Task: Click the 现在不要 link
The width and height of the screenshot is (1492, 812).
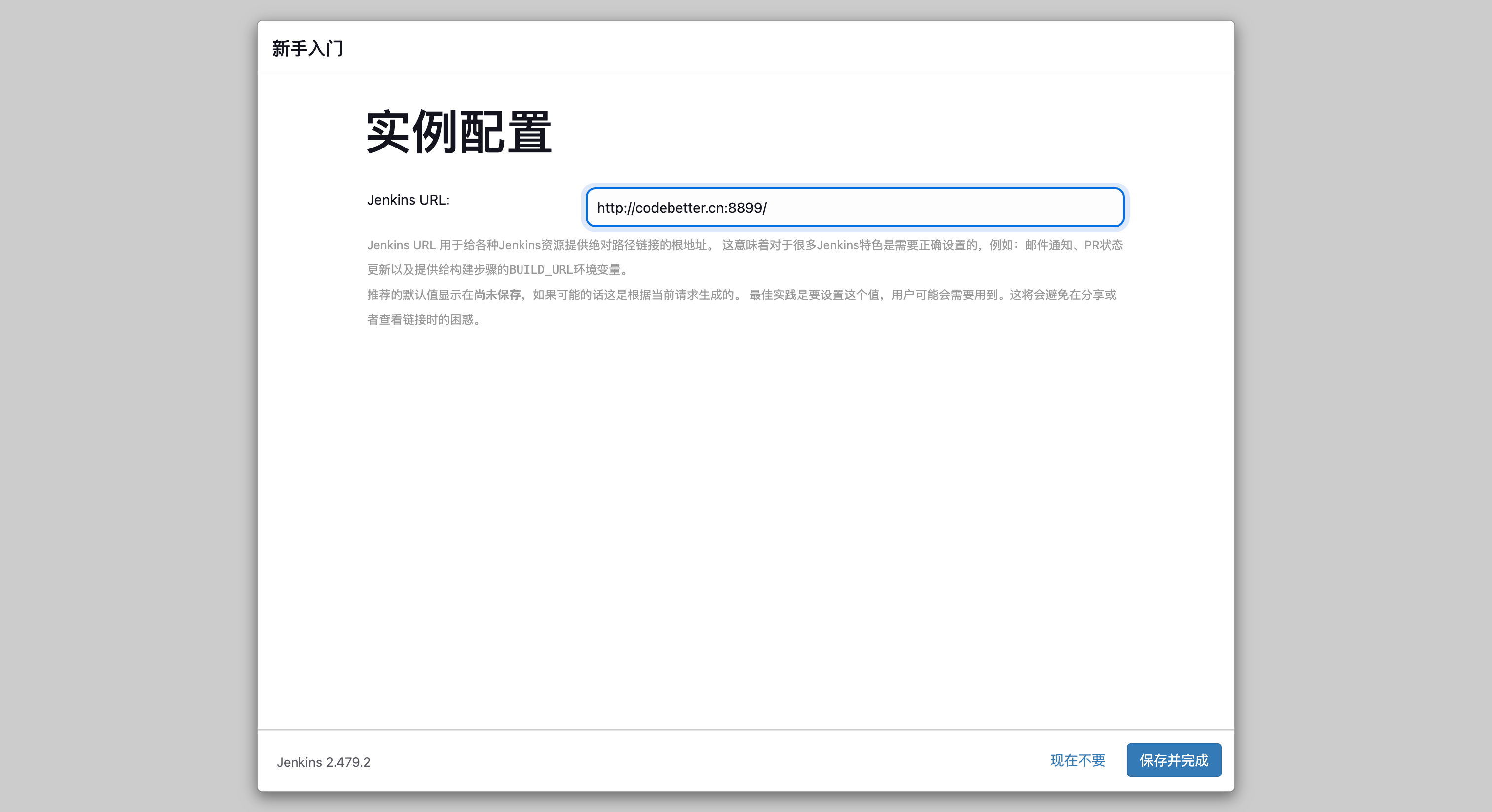Action: pos(1077,760)
